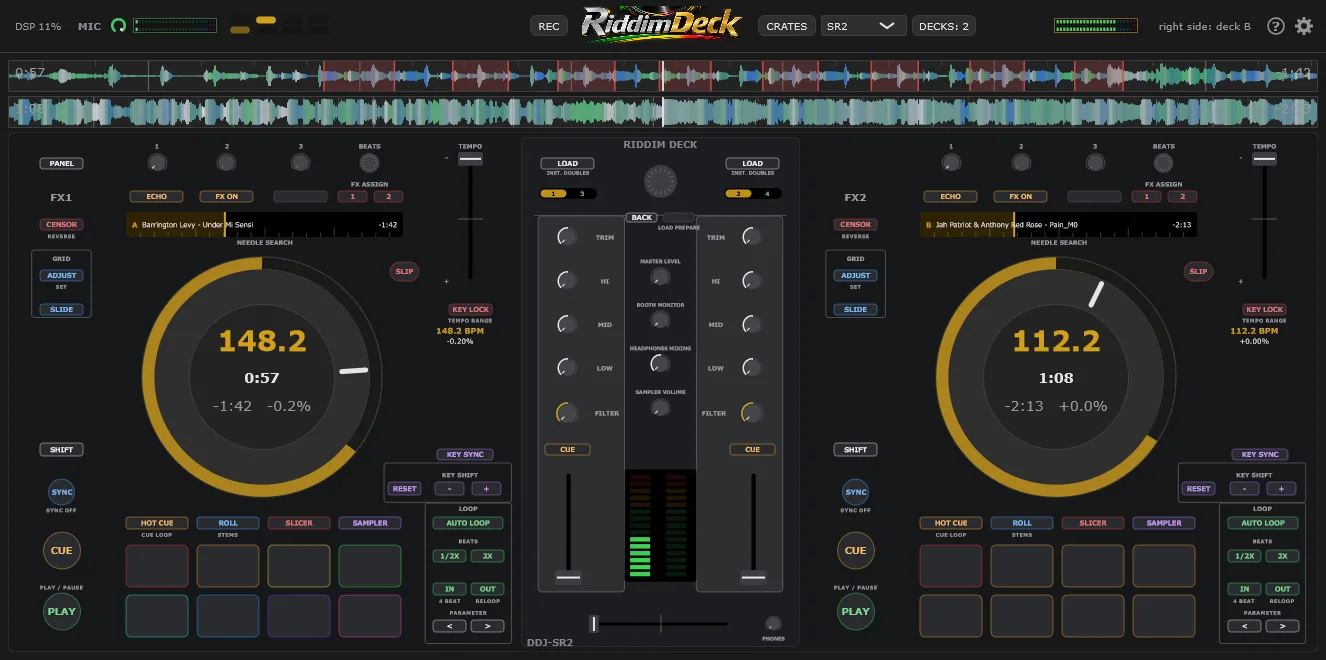Select SAMPLER pad mode left deck
The width and height of the screenshot is (1326, 660).
click(x=370, y=523)
